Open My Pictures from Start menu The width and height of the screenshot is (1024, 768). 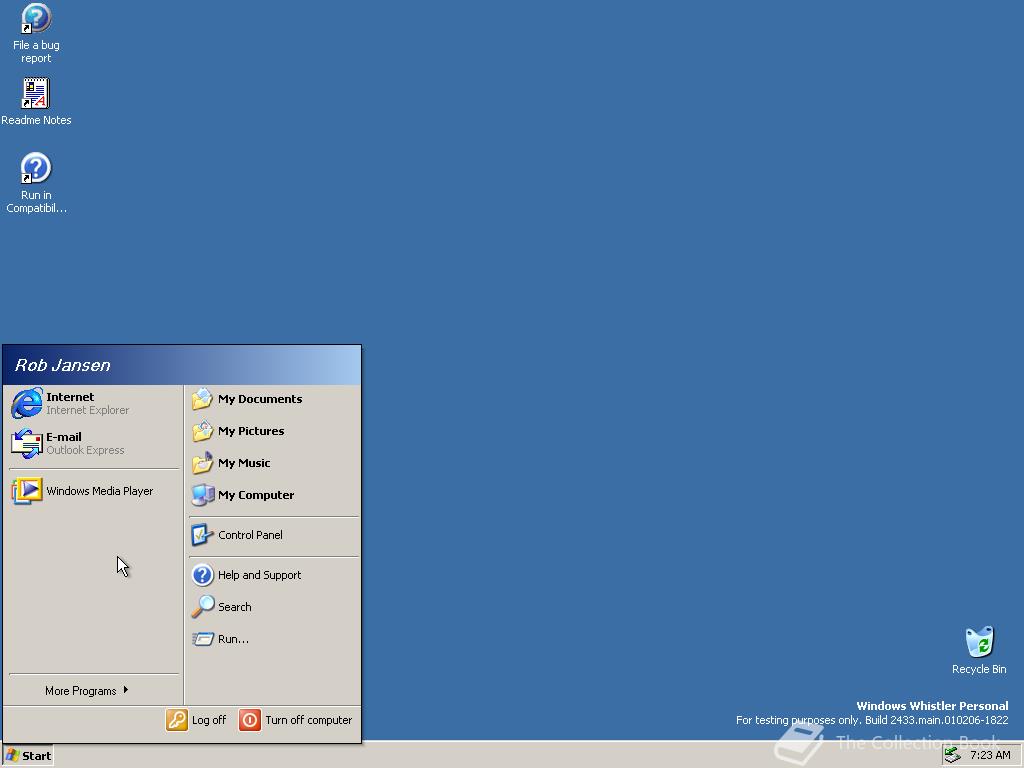[x=274, y=431]
